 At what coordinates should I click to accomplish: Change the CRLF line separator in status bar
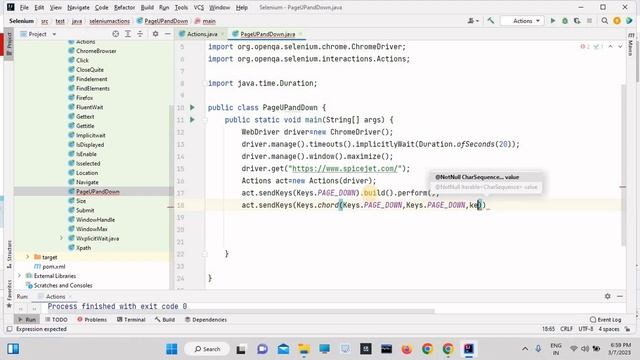click(x=567, y=329)
